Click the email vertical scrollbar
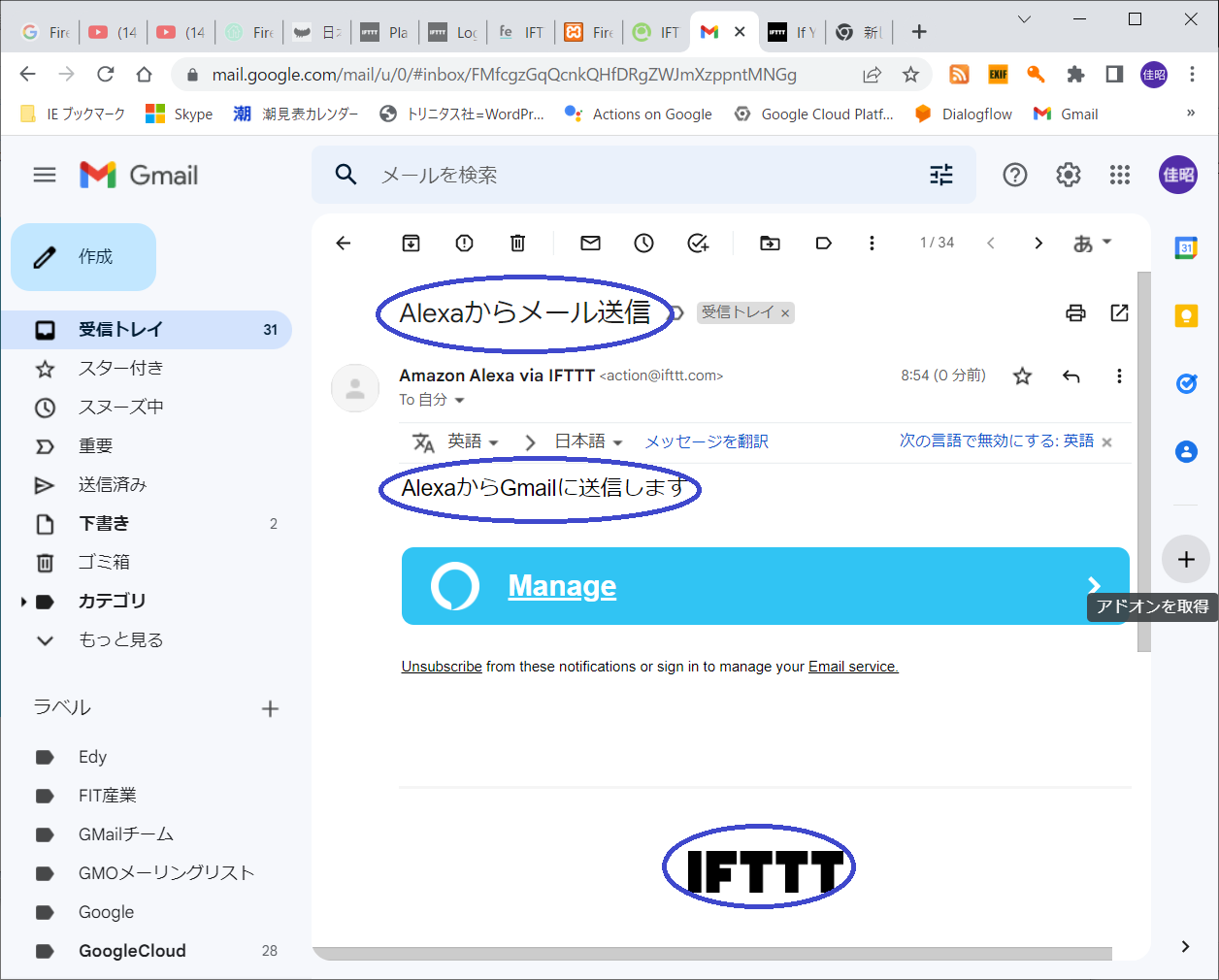 [1144, 461]
